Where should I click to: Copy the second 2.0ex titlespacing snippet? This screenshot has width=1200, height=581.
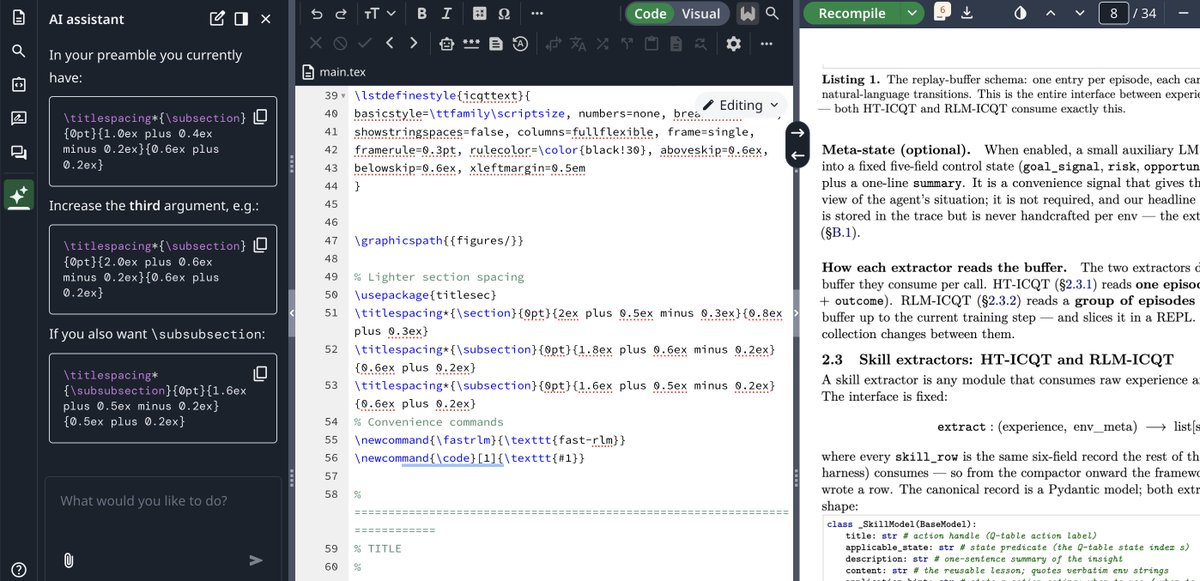pyautogui.click(x=260, y=244)
